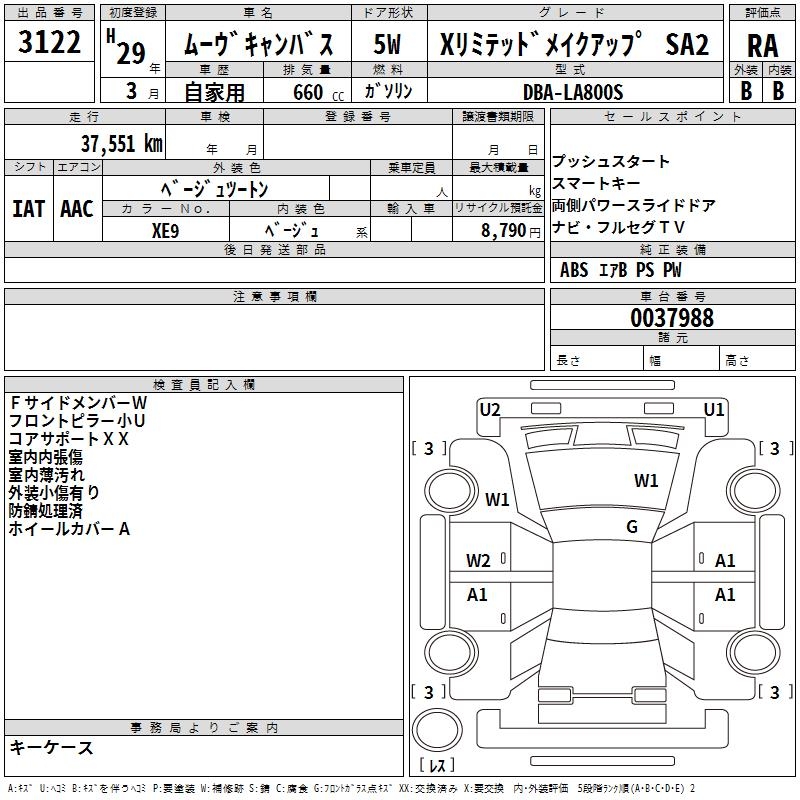This screenshot has width=800, height=800.
Task: Click the mileage value 37,551 km
Action: pyautogui.click(x=122, y=144)
